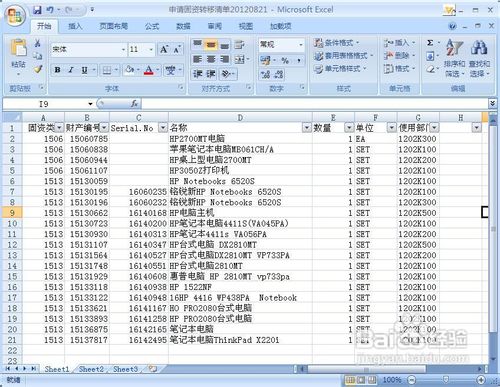The width and height of the screenshot is (500, 387).
Task: Apply percent style format
Action: point(285,60)
